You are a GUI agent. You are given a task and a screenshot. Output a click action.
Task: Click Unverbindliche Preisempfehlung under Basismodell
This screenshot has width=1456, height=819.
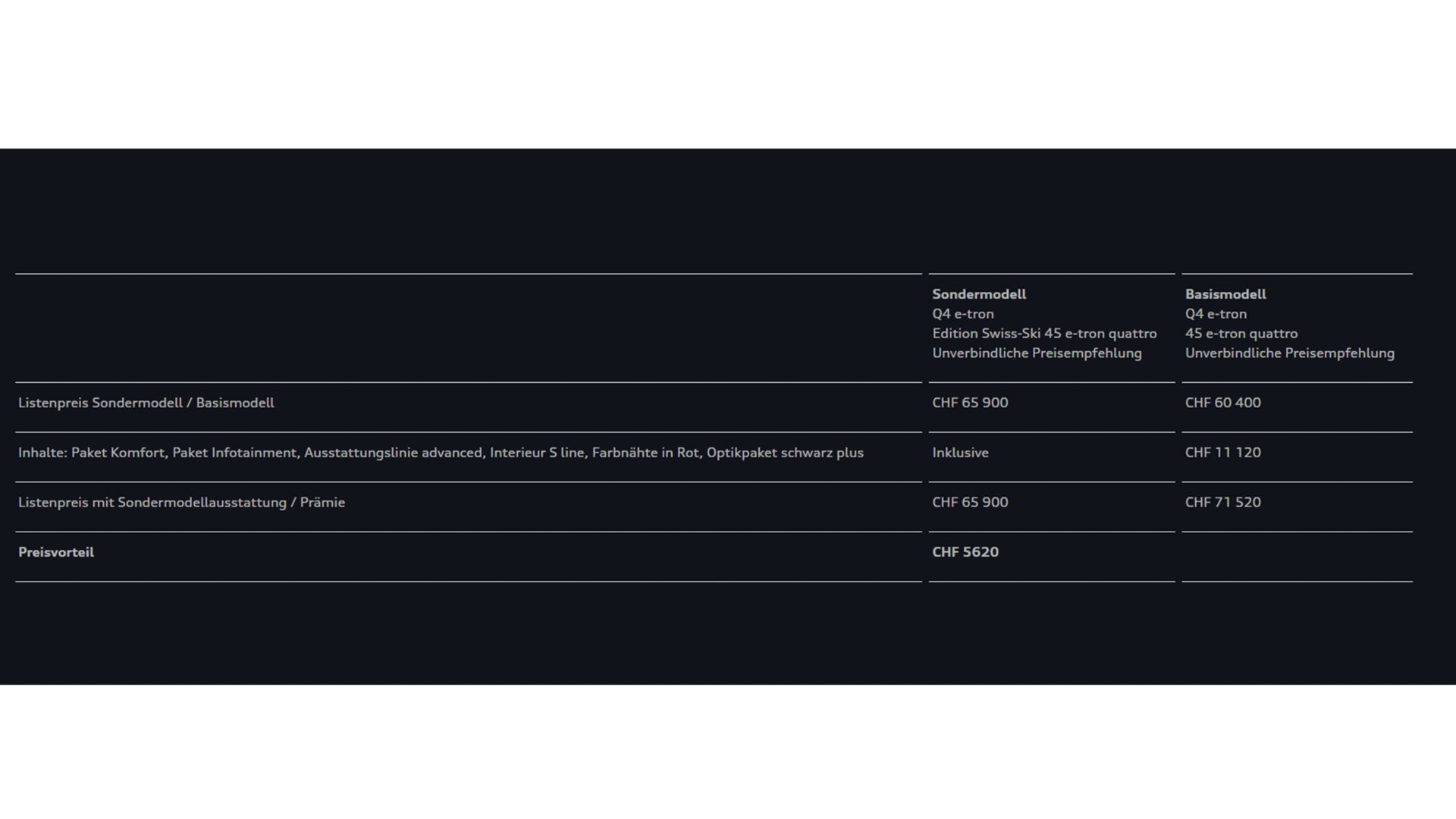coord(1289,353)
